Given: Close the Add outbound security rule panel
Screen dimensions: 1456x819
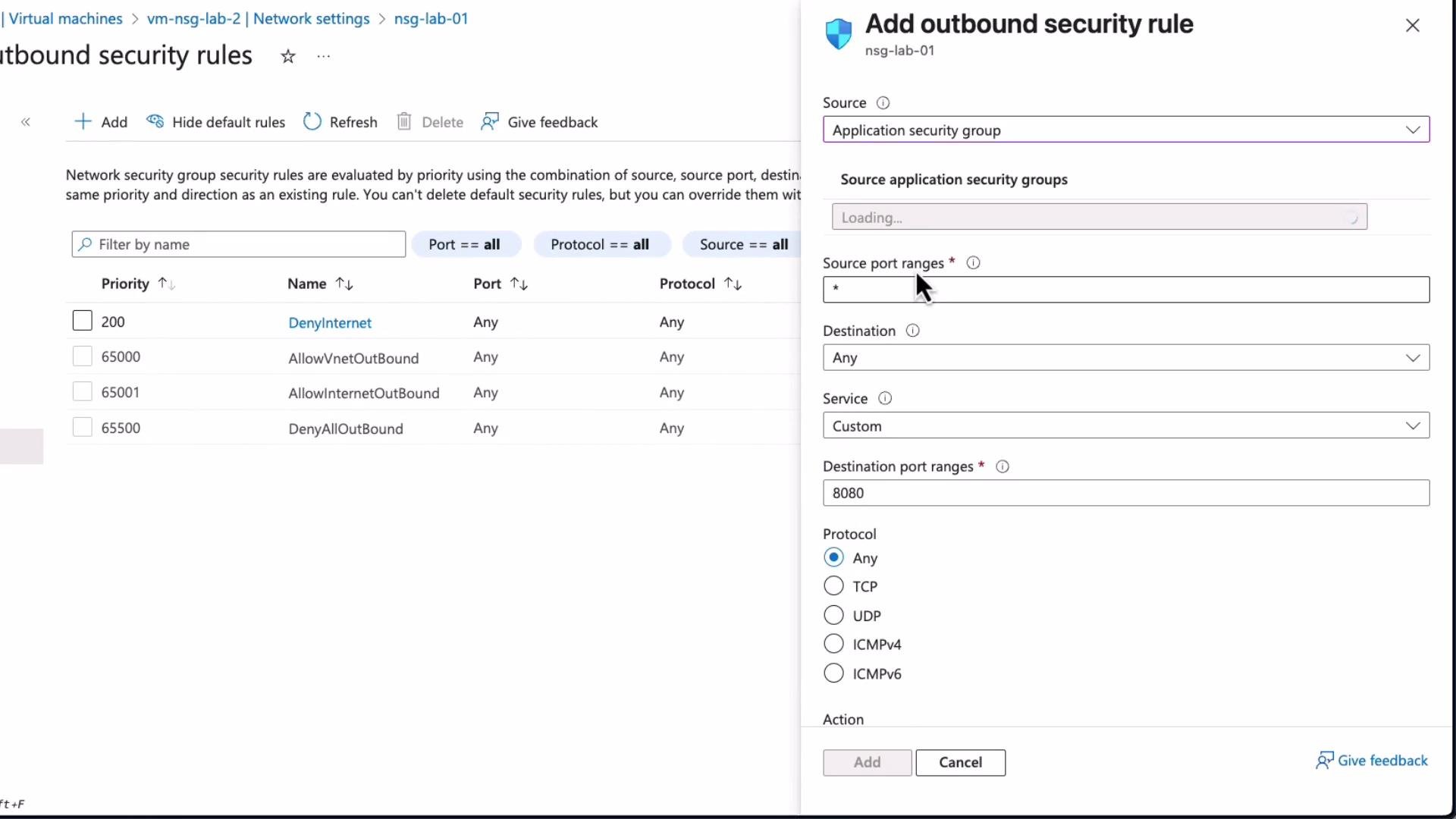Looking at the screenshot, I should (x=1412, y=26).
